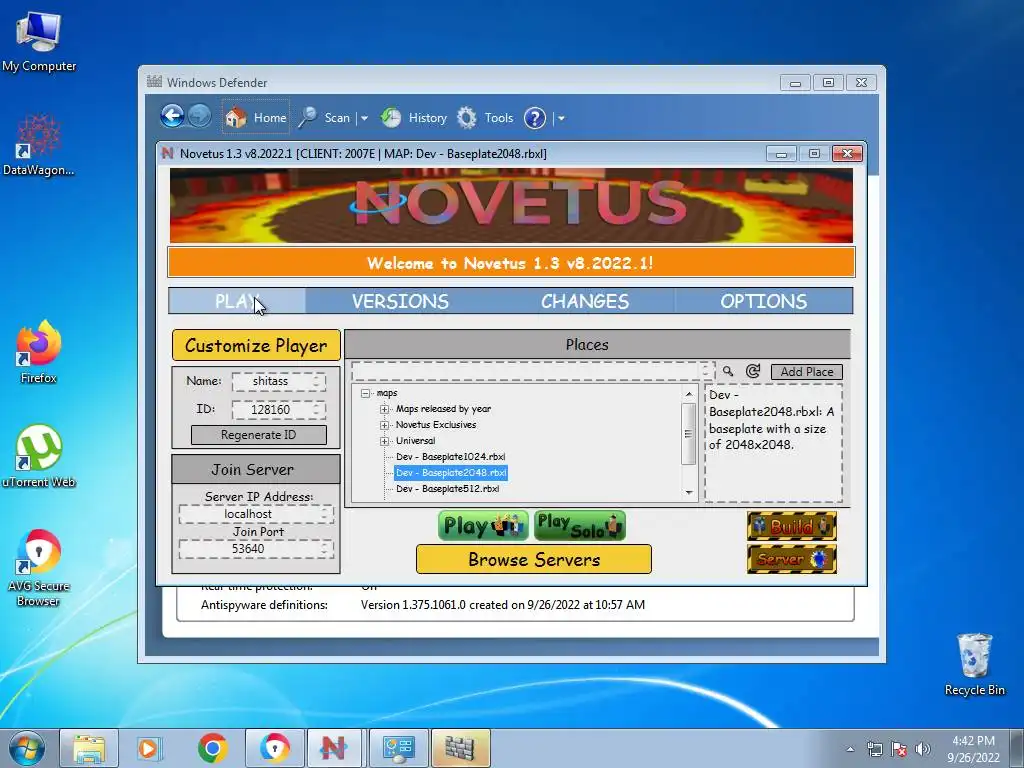Screen dimensions: 1024x768
Task: Open the Firefox desktop shortcut
Action: pyautogui.click(x=39, y=353)
